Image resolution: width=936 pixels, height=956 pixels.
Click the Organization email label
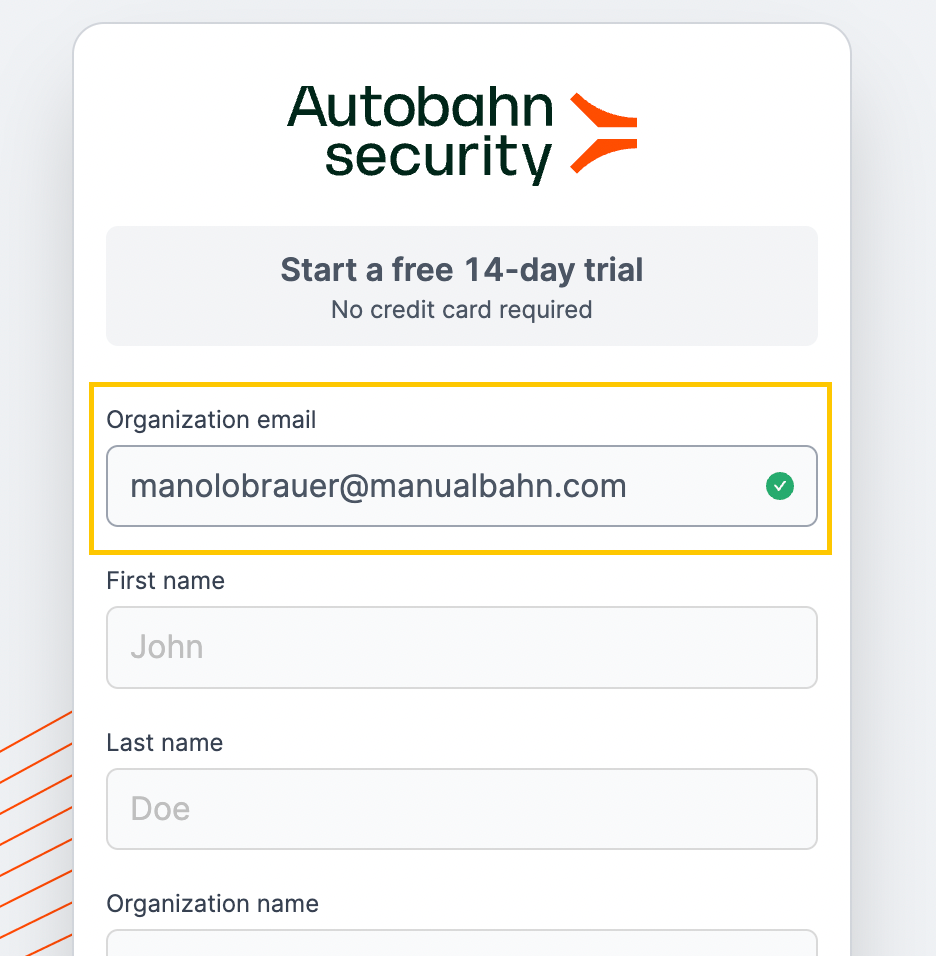point(211,419)
